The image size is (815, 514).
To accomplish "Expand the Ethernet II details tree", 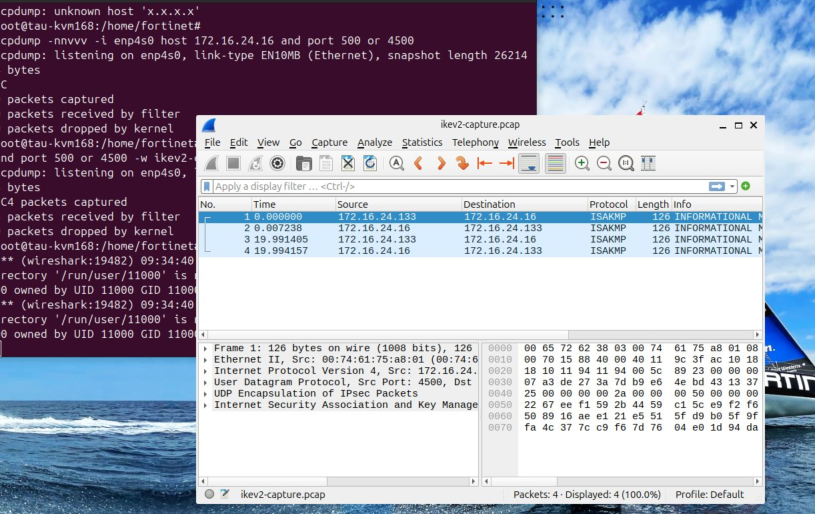I will tap(206, 360).
